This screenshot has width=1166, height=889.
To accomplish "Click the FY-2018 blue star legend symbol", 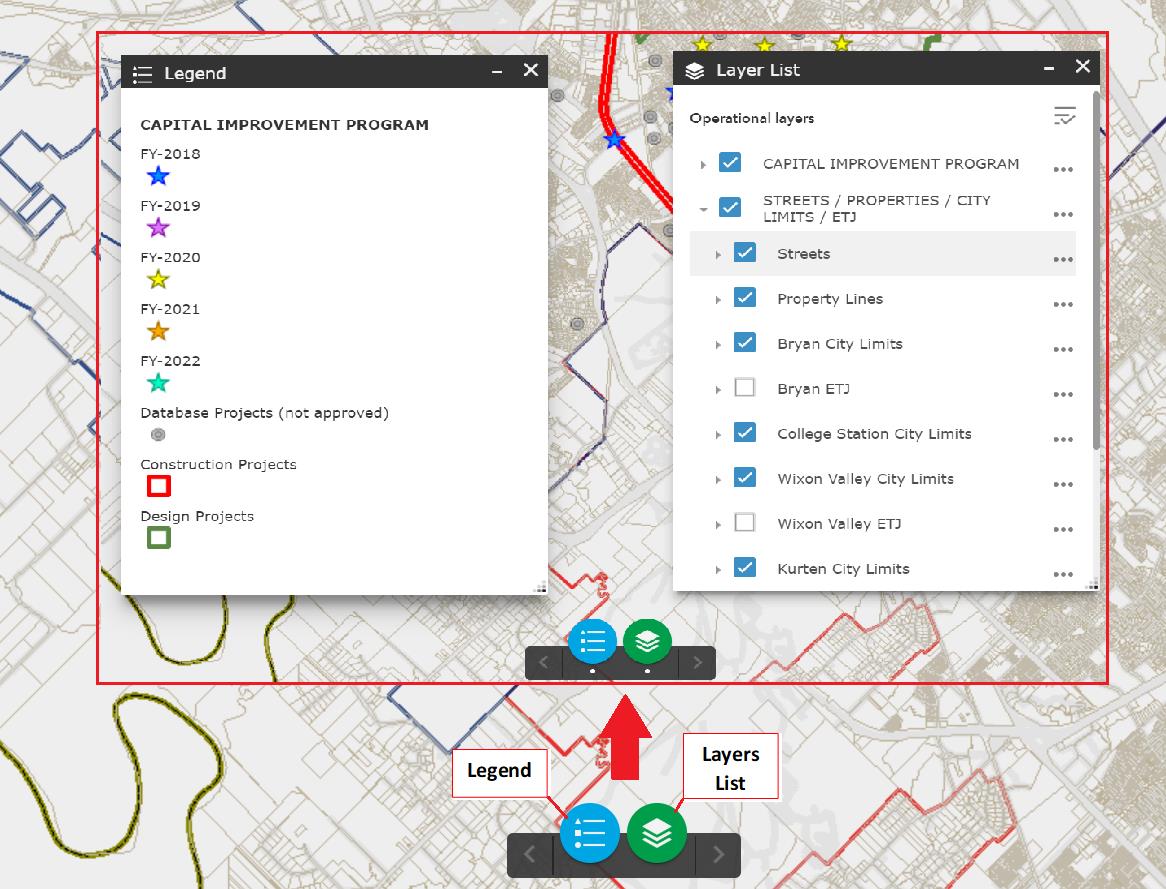I will (x=157, y=175).
